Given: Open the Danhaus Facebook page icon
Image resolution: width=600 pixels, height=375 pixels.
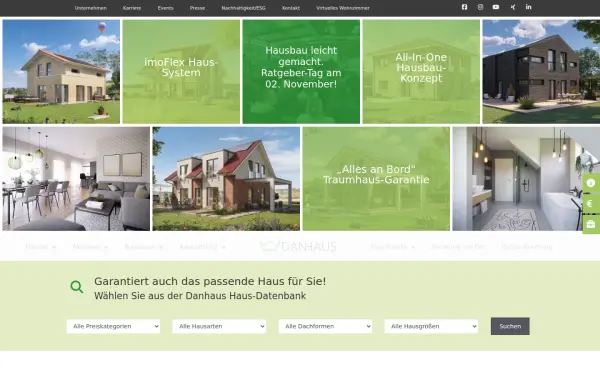Looking at the screenshot, I should [x=464, y=7].
